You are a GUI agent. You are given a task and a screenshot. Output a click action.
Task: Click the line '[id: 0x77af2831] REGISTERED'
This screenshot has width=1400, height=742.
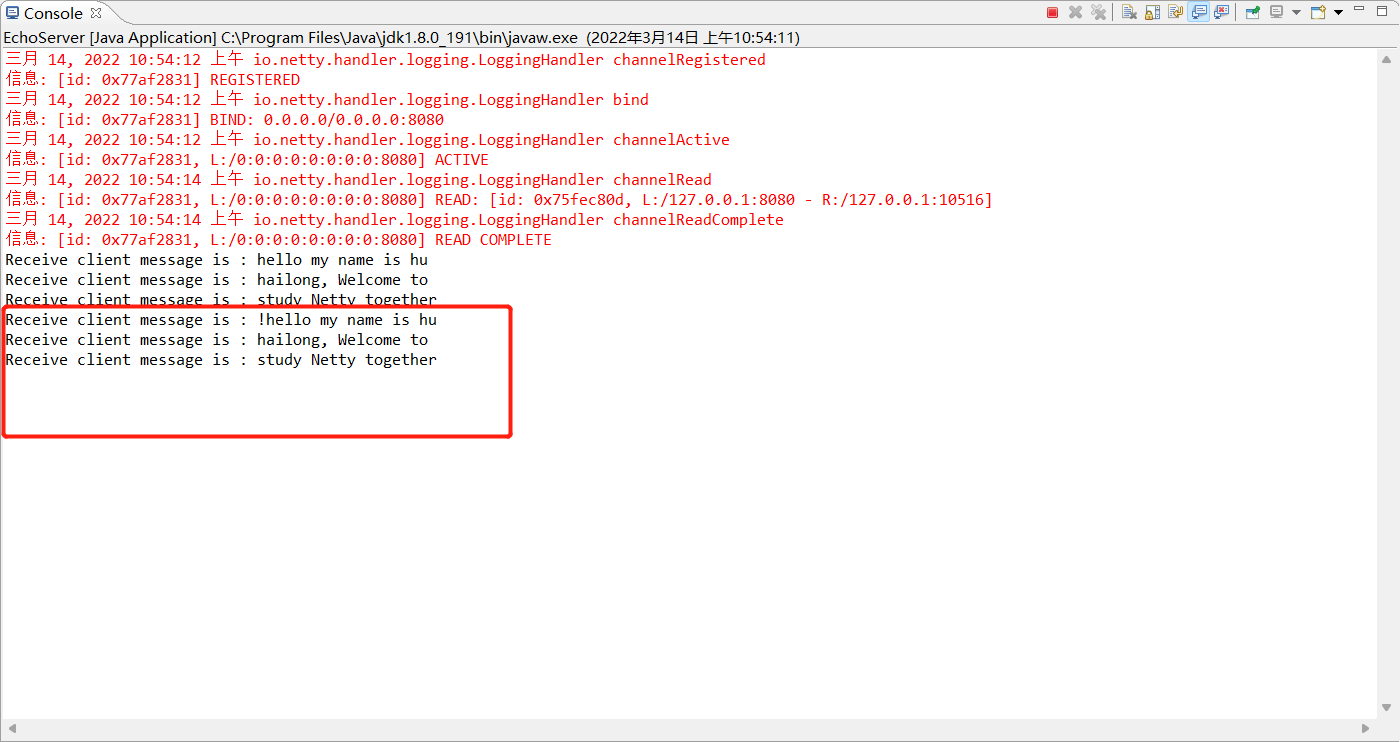pos(153,80)
